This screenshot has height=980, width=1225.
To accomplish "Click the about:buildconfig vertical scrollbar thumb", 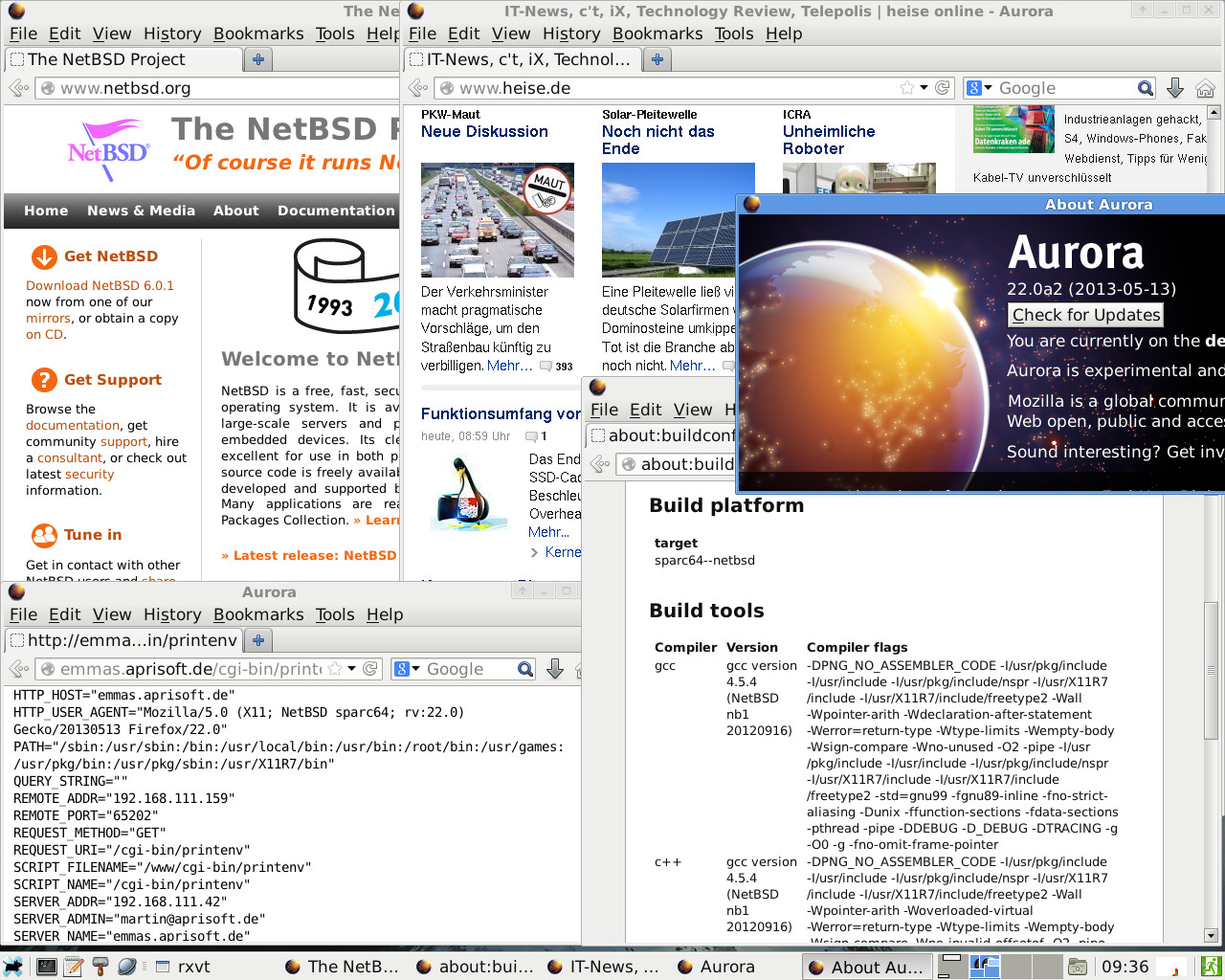I will click(1211, 670).
